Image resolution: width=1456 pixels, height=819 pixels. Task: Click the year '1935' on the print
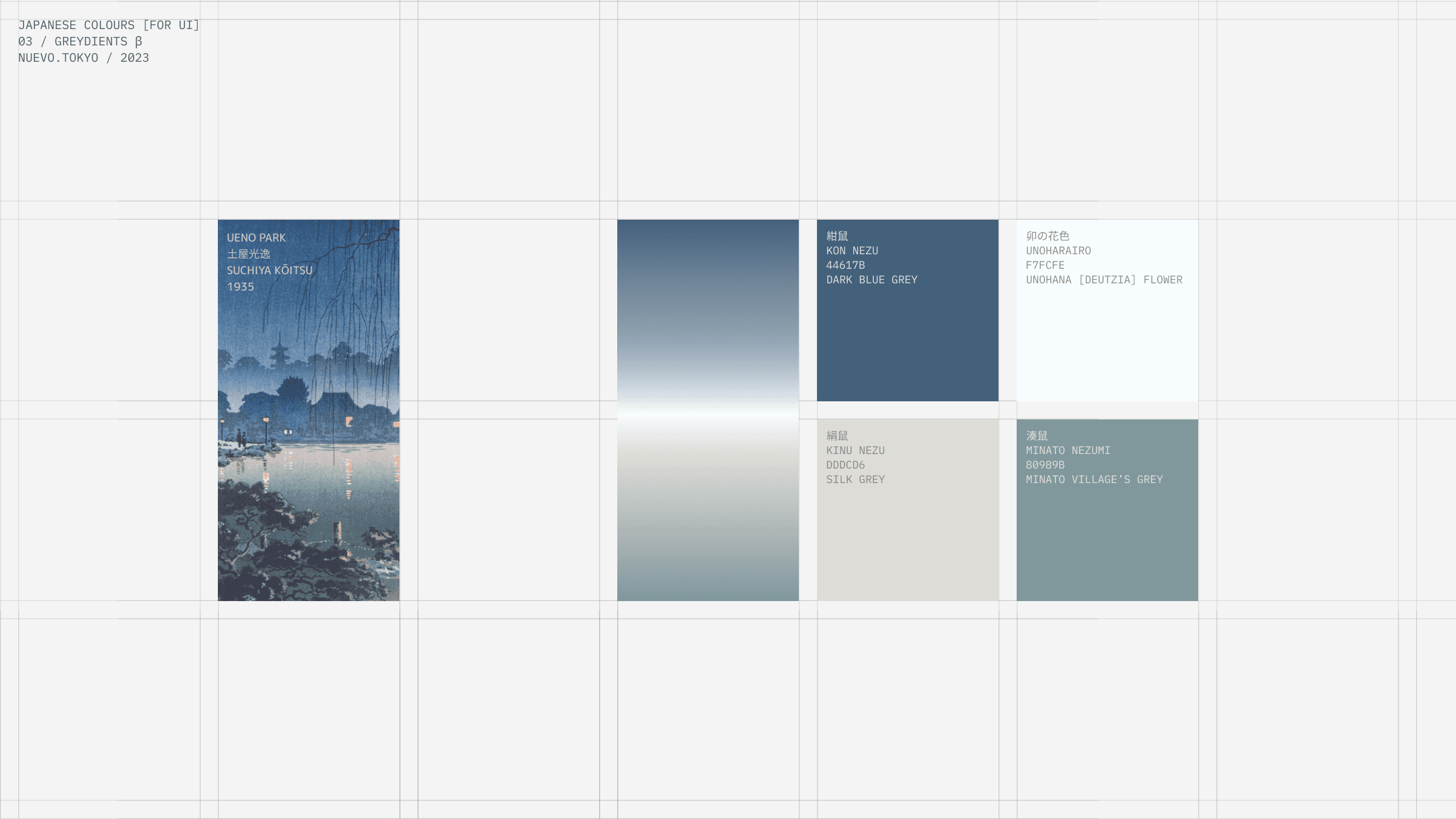pyautogui.click(x=240, y=286)
